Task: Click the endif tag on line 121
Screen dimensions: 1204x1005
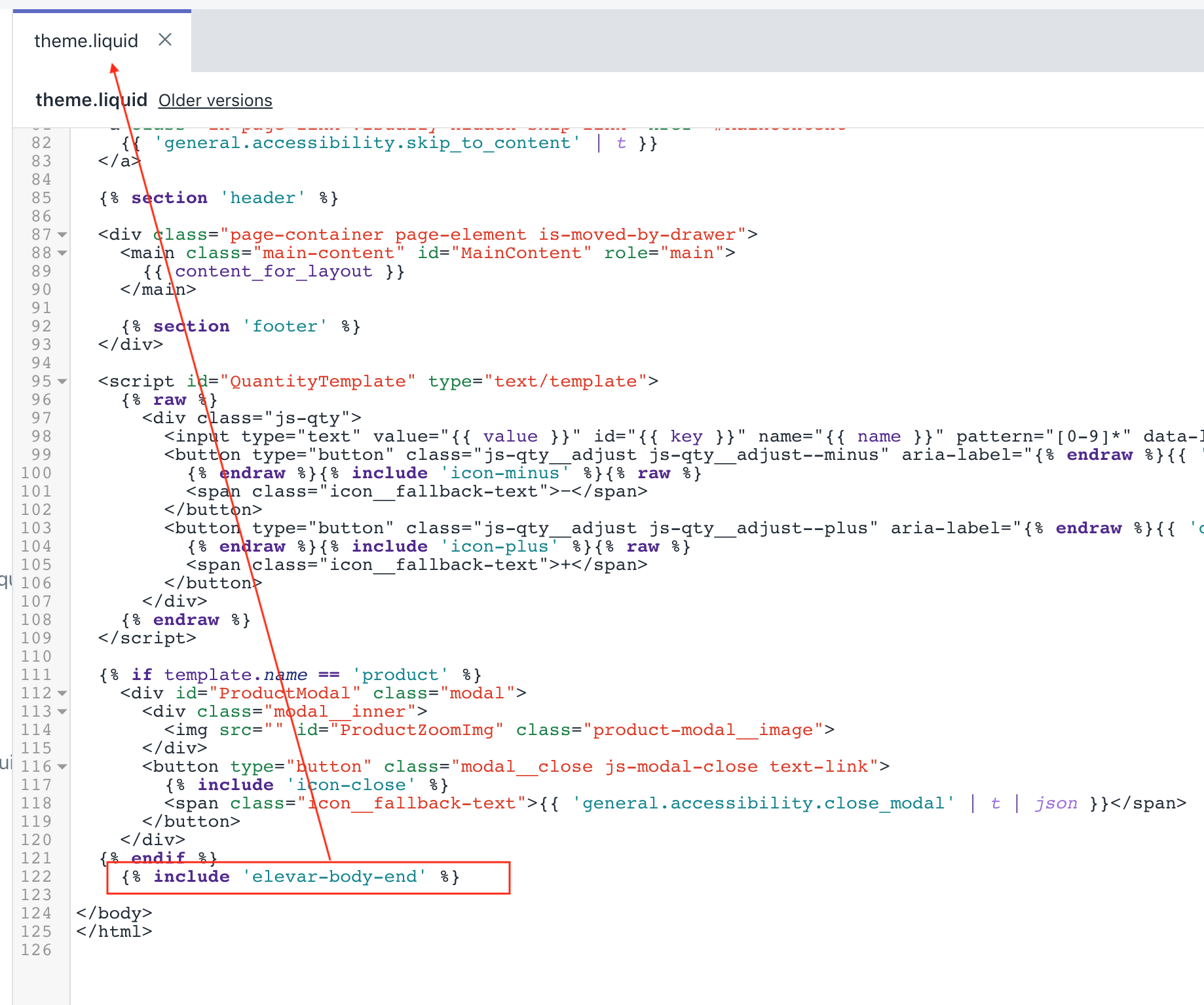Action: coord(159,858)
